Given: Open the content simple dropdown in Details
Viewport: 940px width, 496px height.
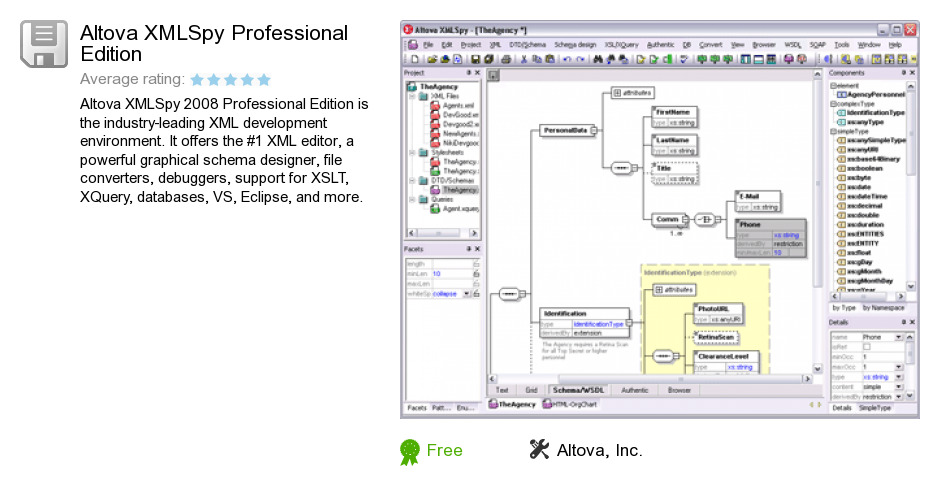Looking at the screenshot, I should click(898, 387).
